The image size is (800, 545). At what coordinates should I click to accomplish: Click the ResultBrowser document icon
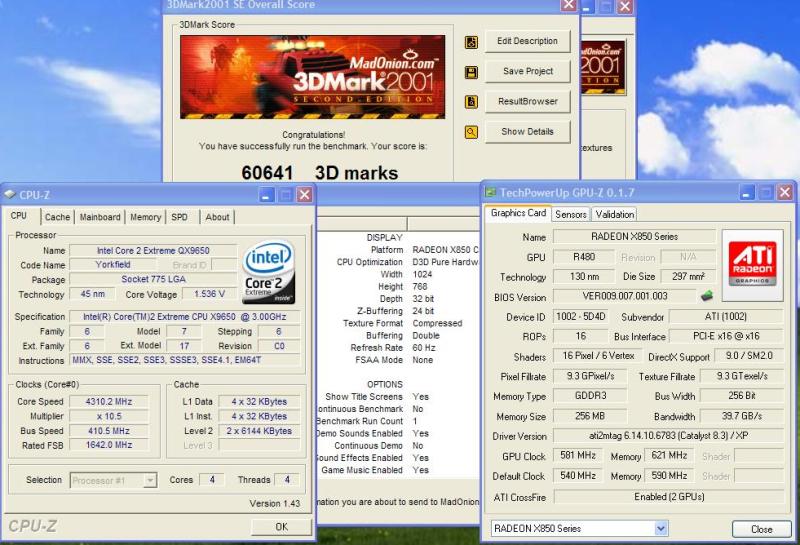471,102
